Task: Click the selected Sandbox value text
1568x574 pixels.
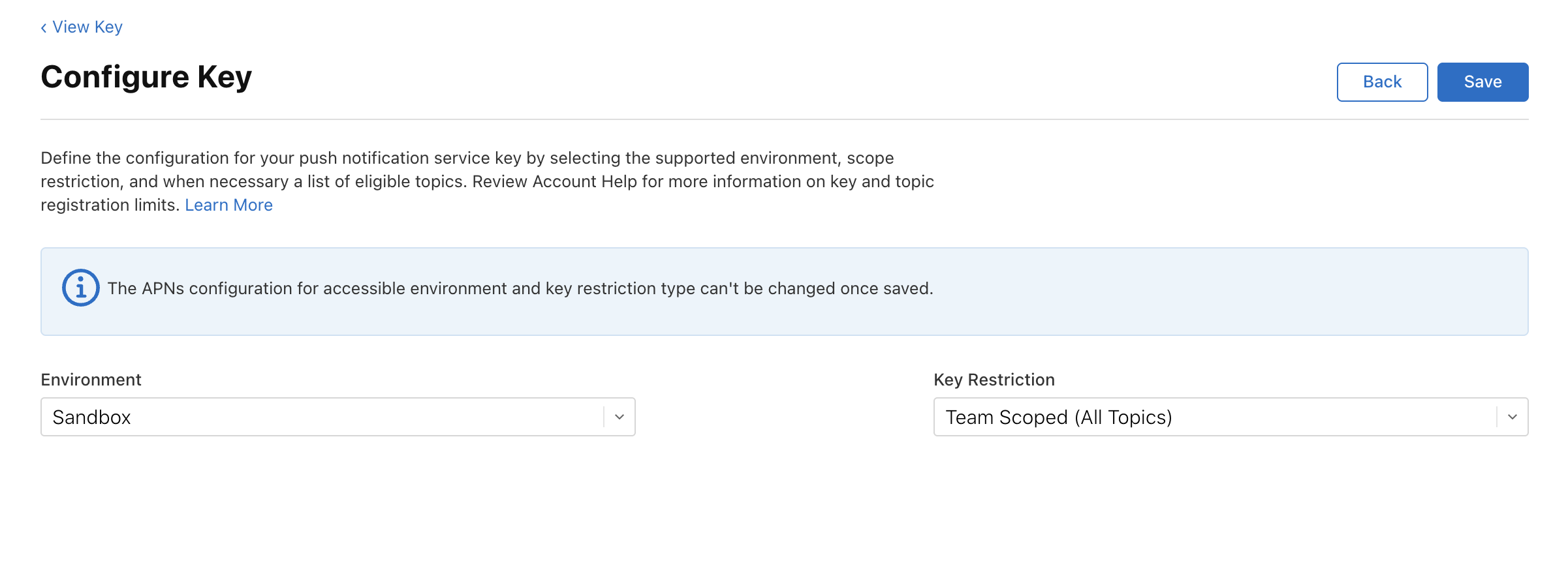Action: click(91, 417)
